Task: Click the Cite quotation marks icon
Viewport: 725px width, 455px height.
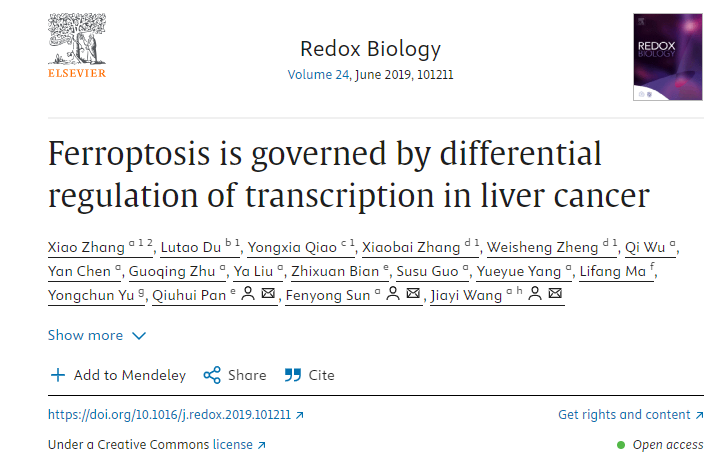Action: click(x=293, y=375)
